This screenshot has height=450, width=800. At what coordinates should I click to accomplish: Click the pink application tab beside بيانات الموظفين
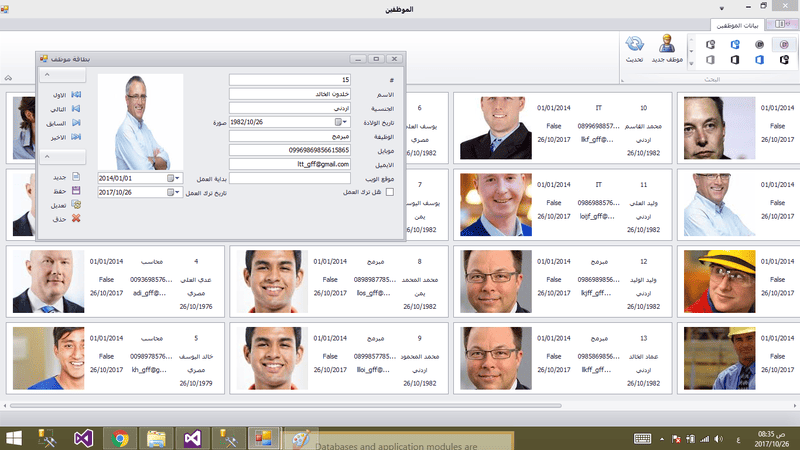point(783,24)
